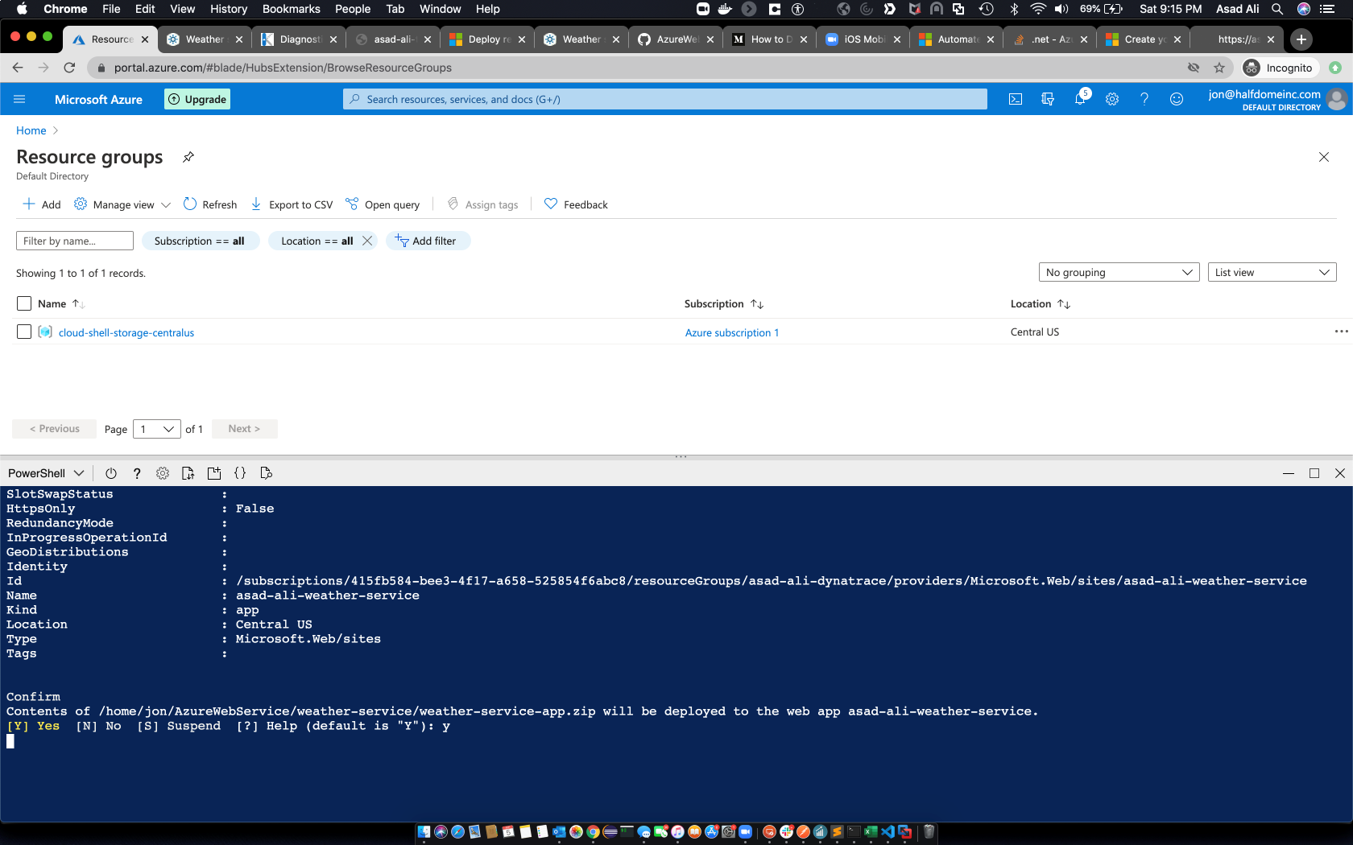
Task: Click the web preview icon in Cloud Shell
Action: click(266, 473)
